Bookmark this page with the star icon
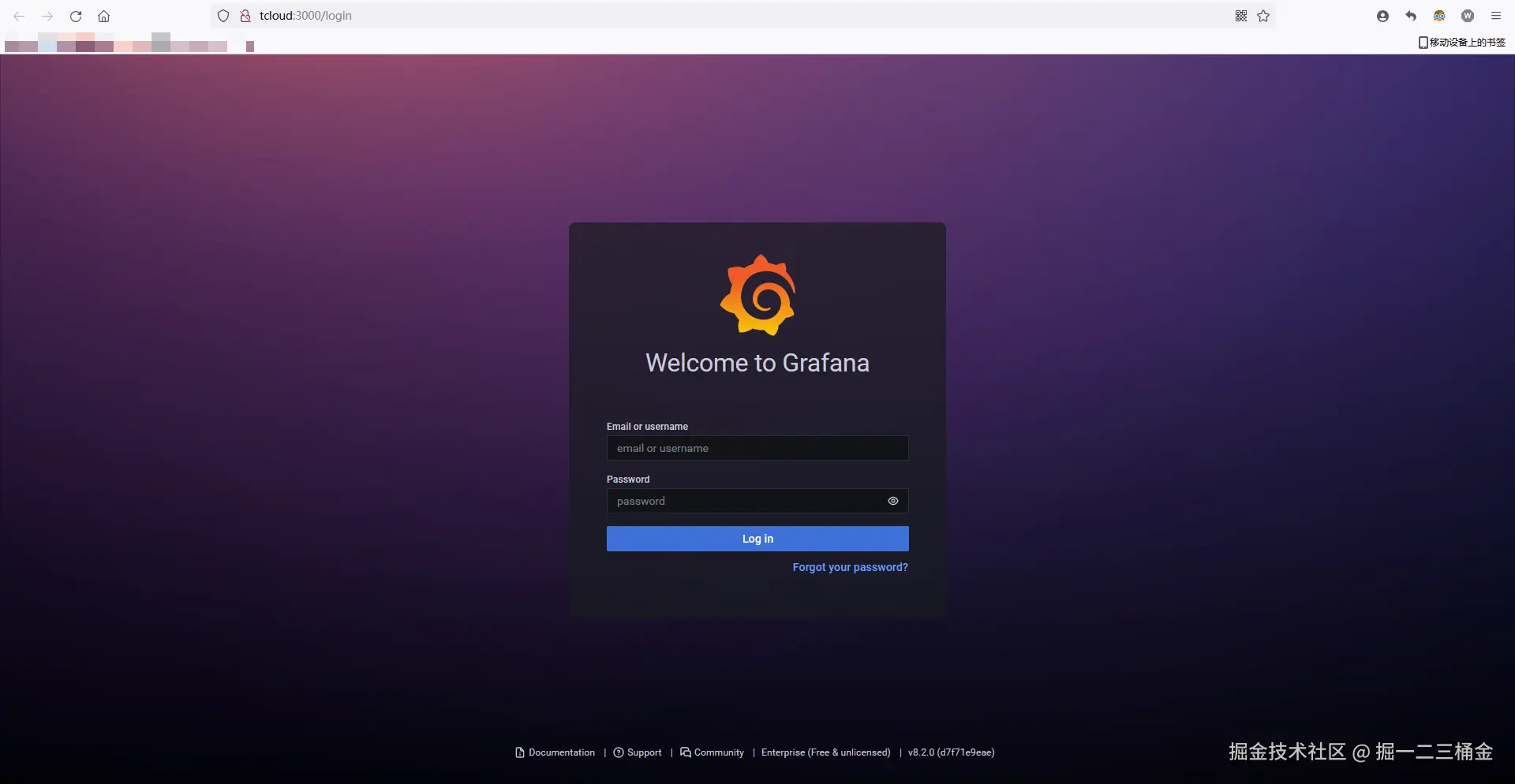The height and width of the screenshot is (784, 1515). [1263, 16]
